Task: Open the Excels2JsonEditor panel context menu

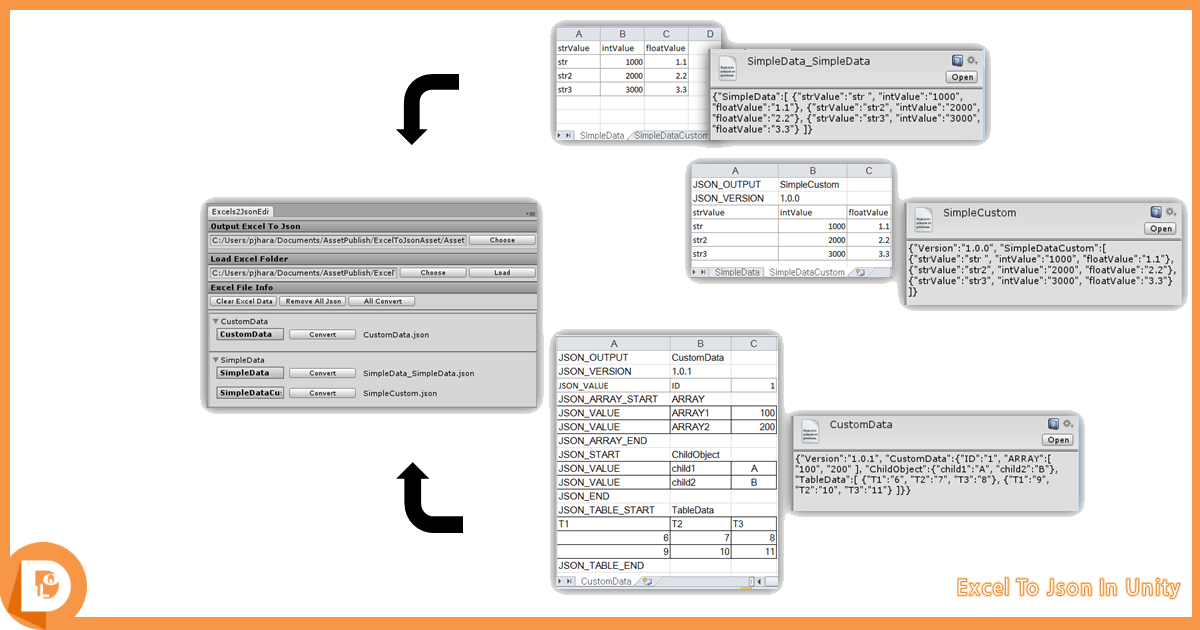Action: tap(531, 213)
